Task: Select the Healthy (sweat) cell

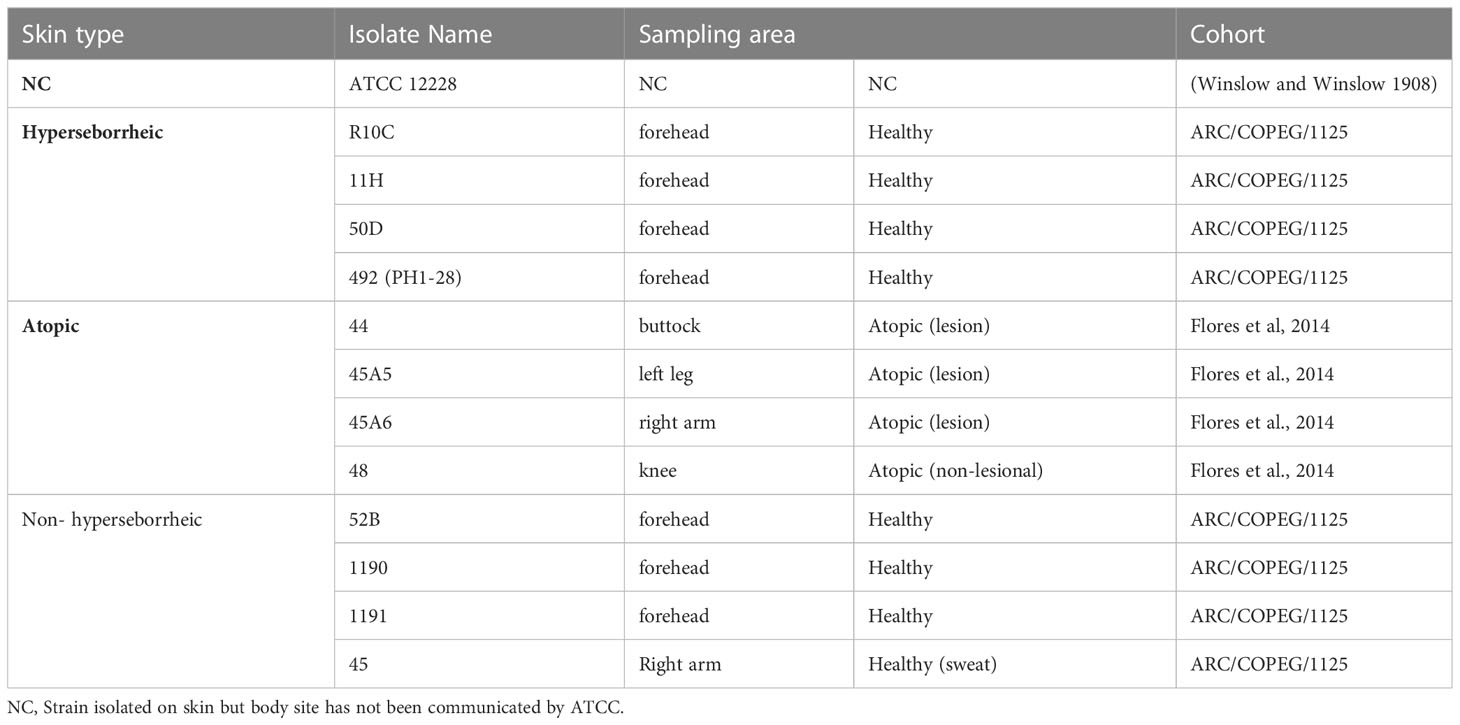Action: pos(1014,664)
